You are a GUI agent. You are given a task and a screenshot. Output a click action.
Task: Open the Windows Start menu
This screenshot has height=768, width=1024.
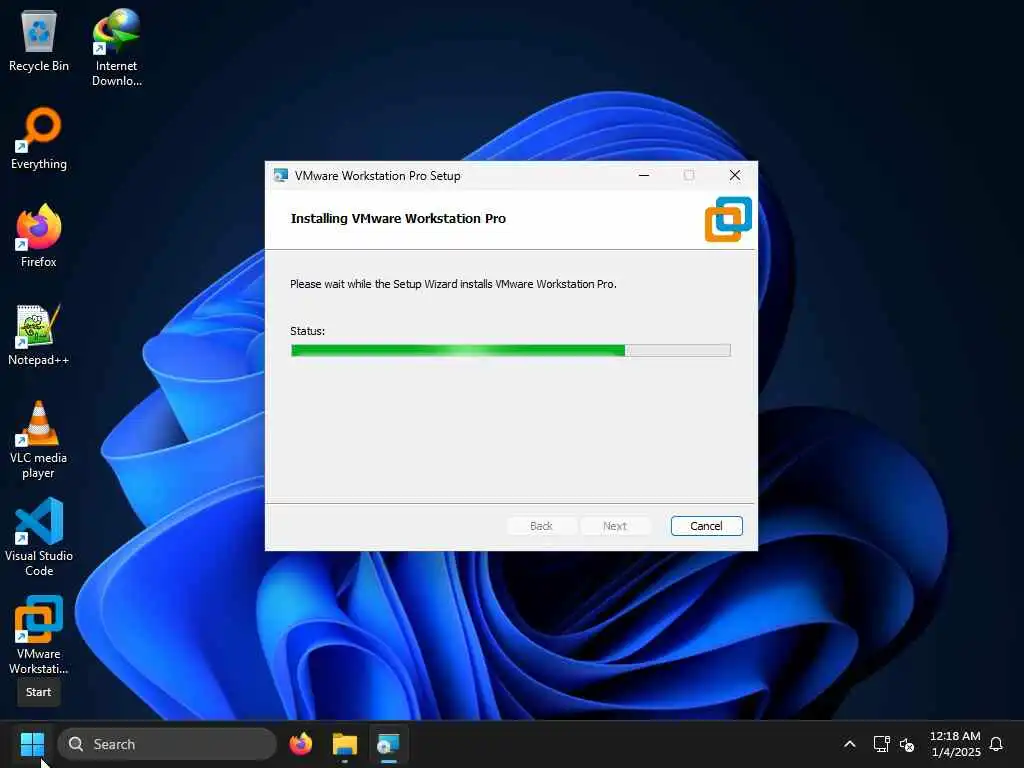click(32, 744)
